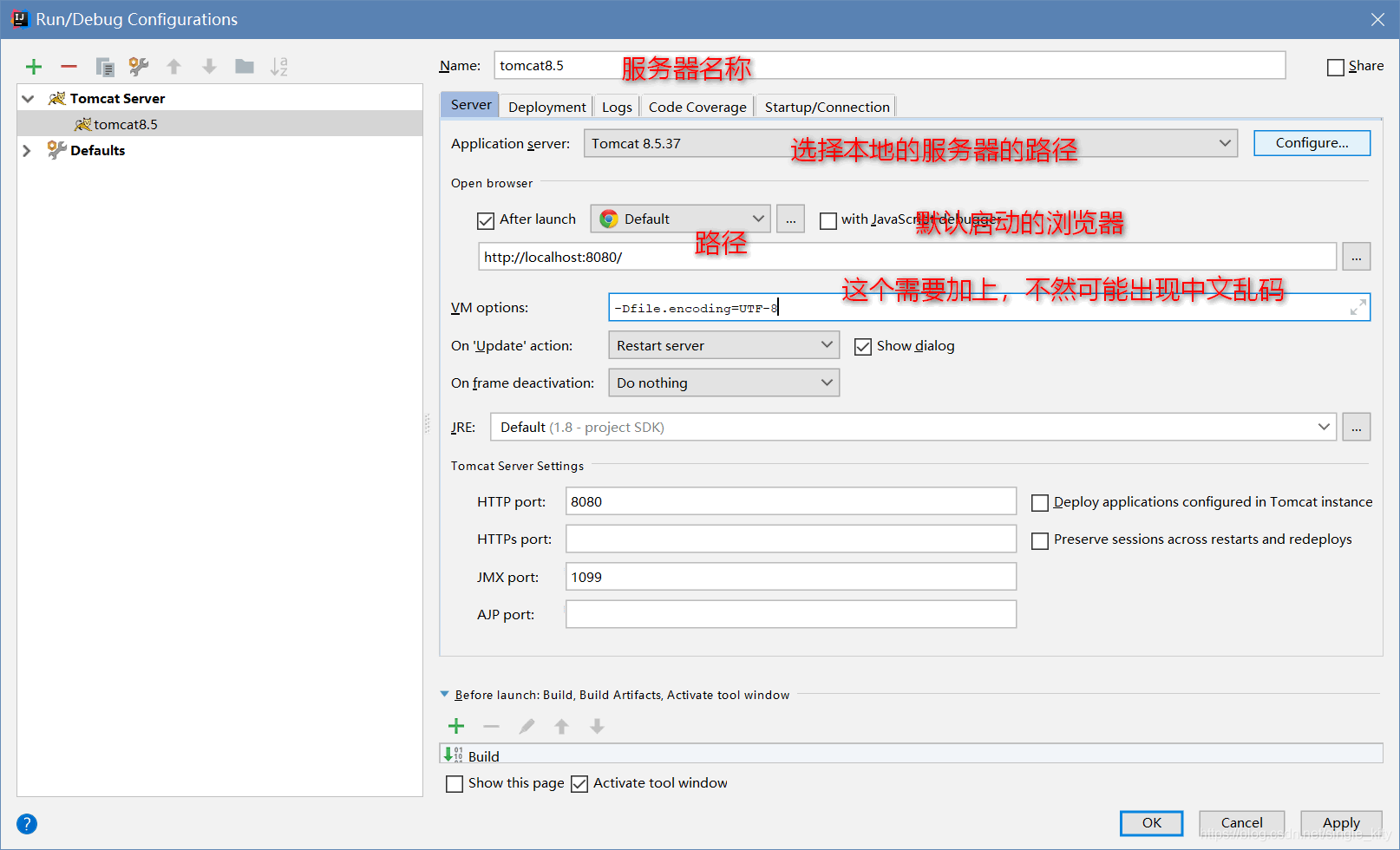
Task: Click JMX port field showing 1099
Action: click(791, 577)
